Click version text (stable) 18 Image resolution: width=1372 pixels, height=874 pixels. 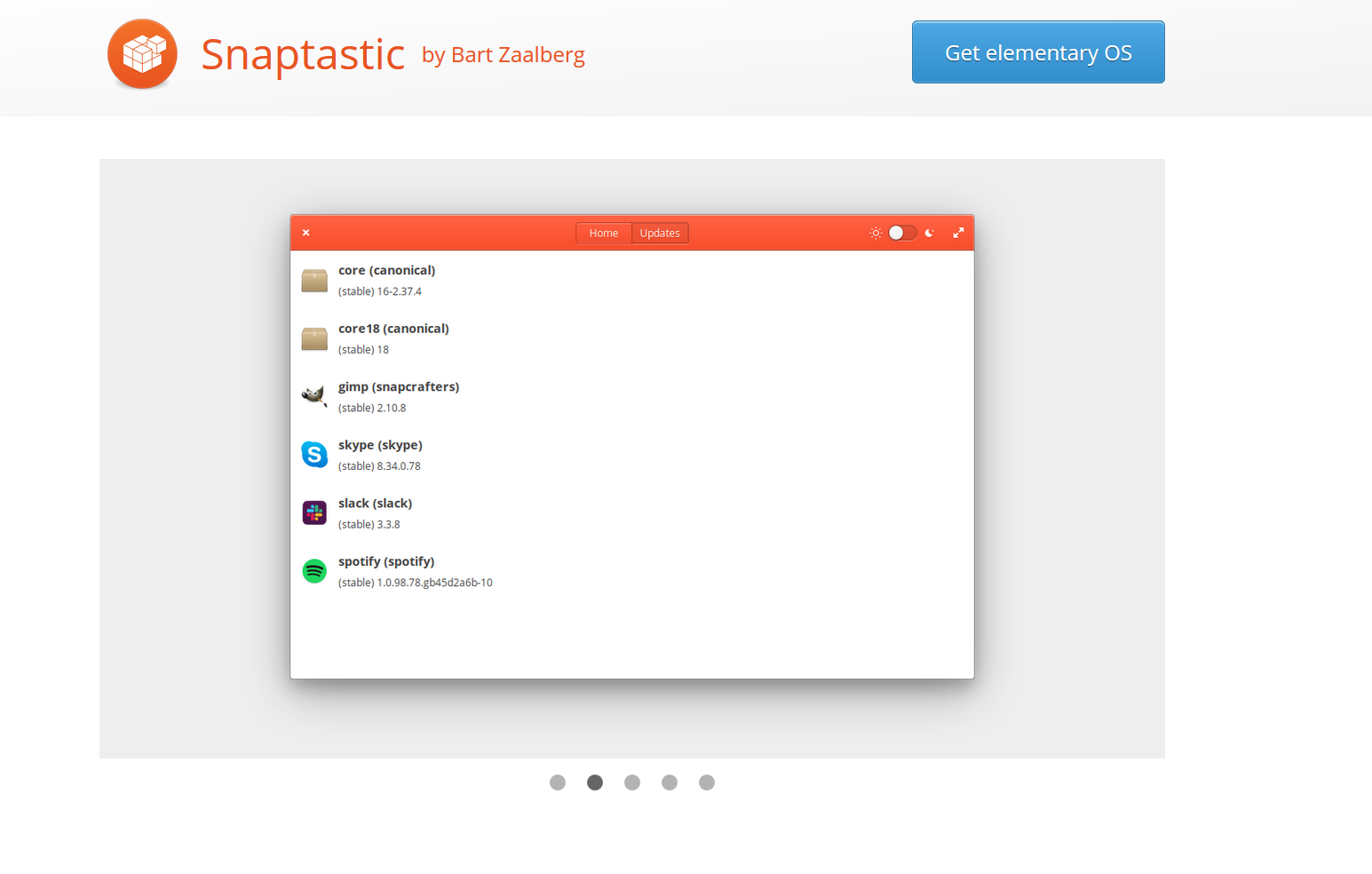[363, 350]
